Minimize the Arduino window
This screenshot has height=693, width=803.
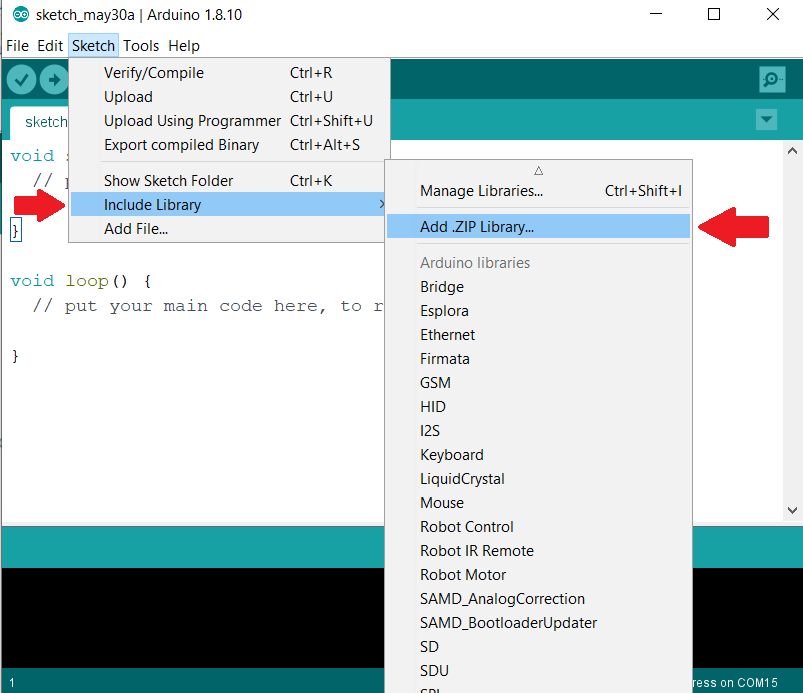pos(656,14)
